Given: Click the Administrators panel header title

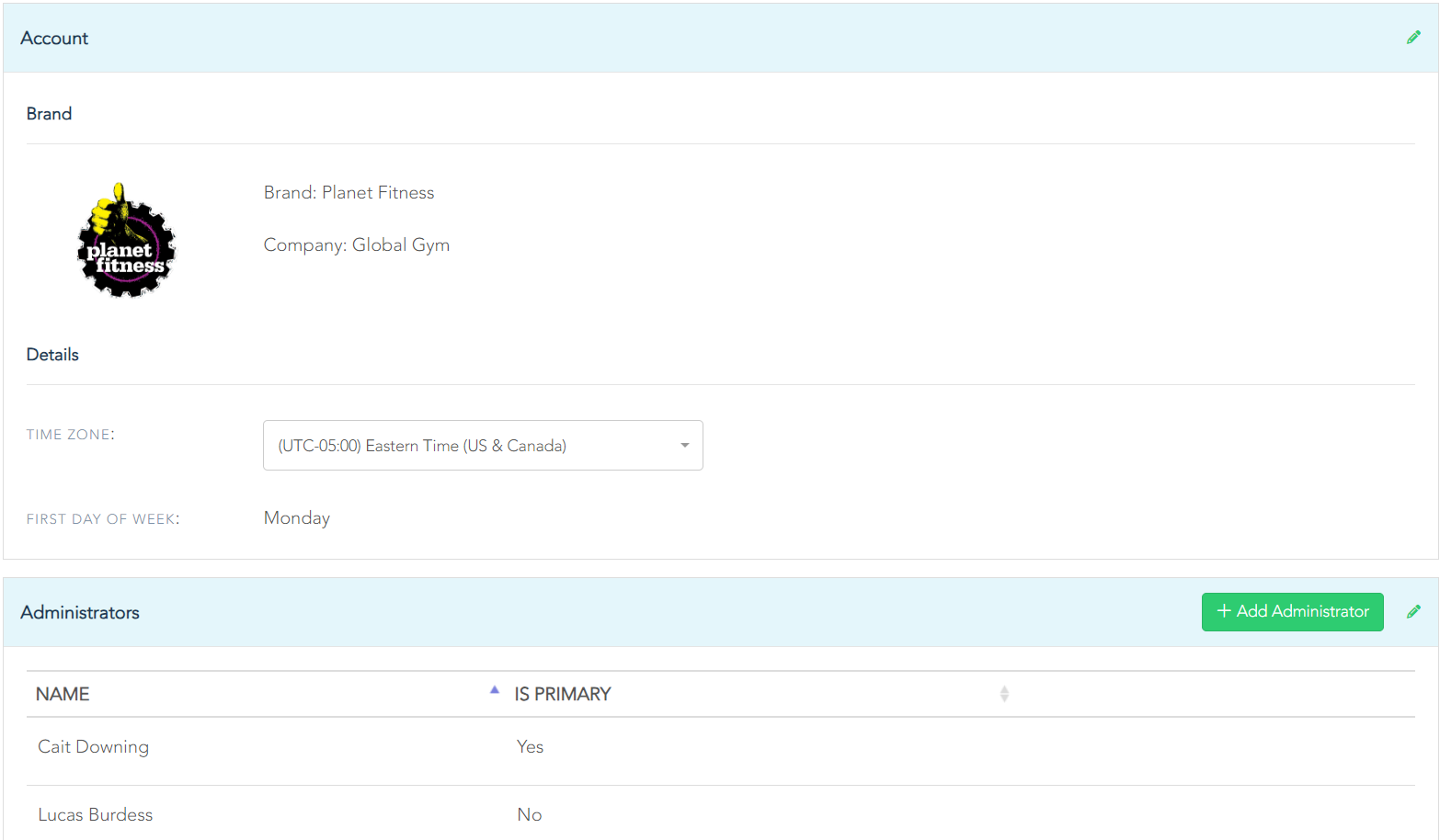Looking at the screenshot, I should pos(80,613).
